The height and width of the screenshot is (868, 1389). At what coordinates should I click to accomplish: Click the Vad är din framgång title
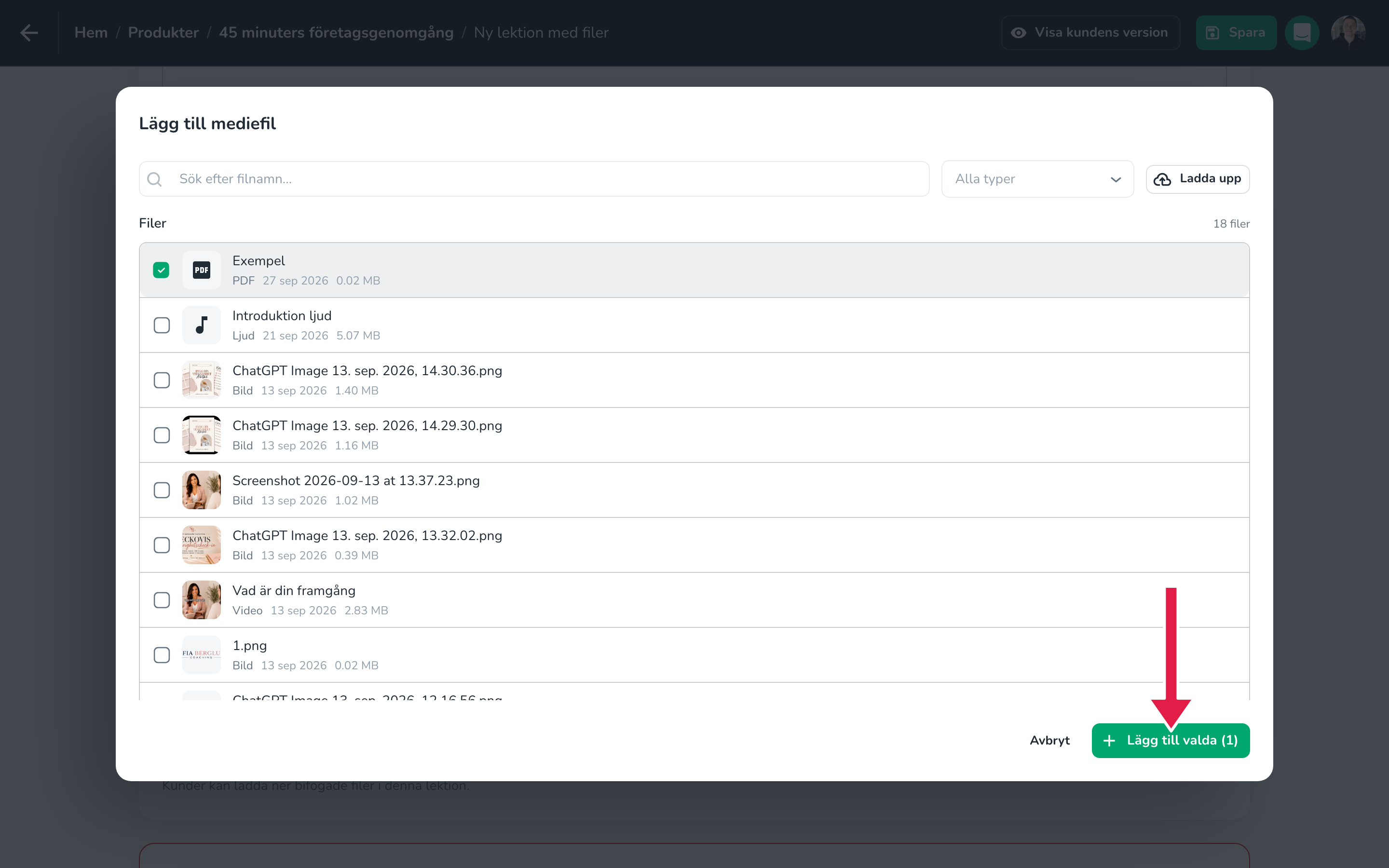(x=294, y=591)
